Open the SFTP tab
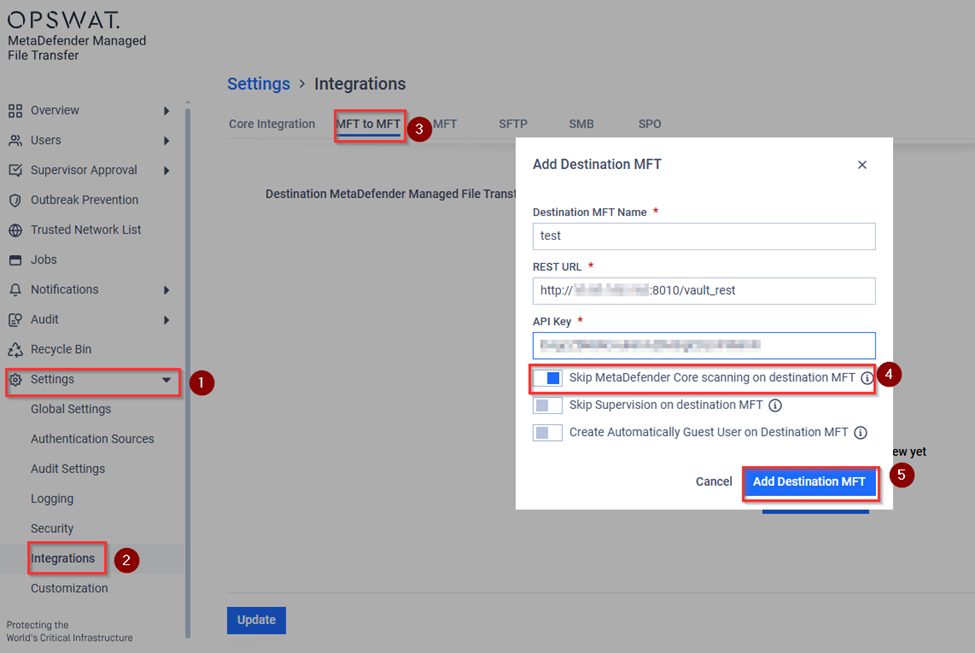 point(513,124)
